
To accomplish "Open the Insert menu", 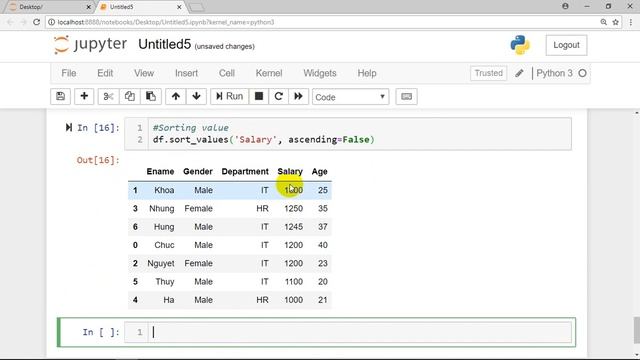I will click(186, 73).
